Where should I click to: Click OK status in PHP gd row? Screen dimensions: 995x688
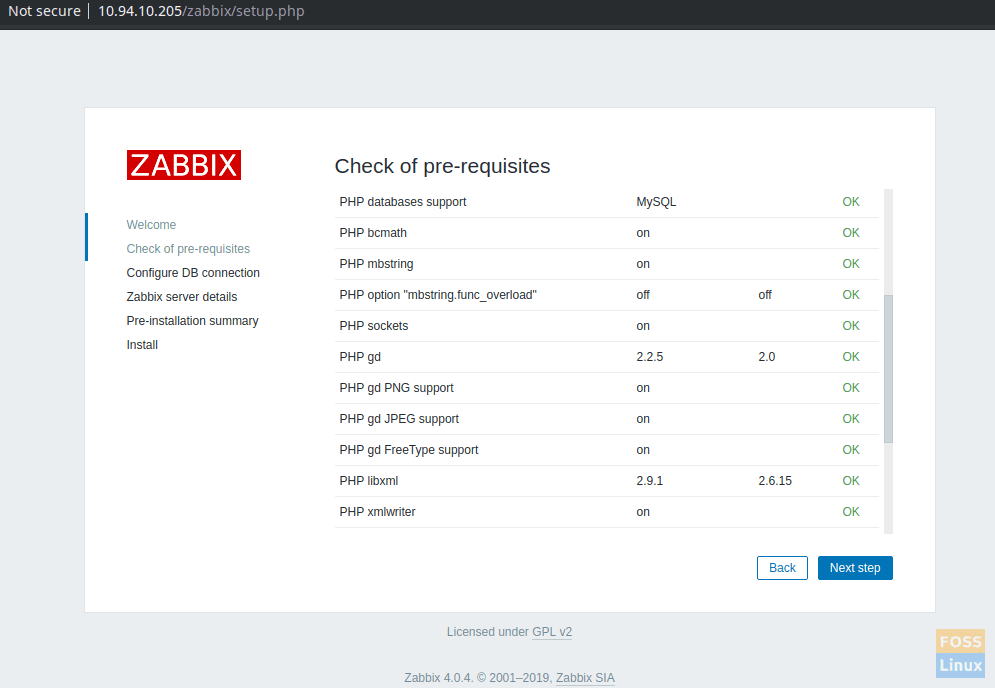851,357
